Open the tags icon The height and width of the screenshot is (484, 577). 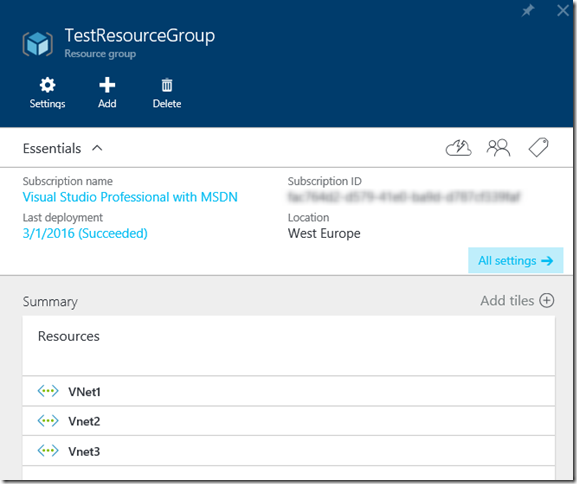pyautogui.click(x=538, y=148)
